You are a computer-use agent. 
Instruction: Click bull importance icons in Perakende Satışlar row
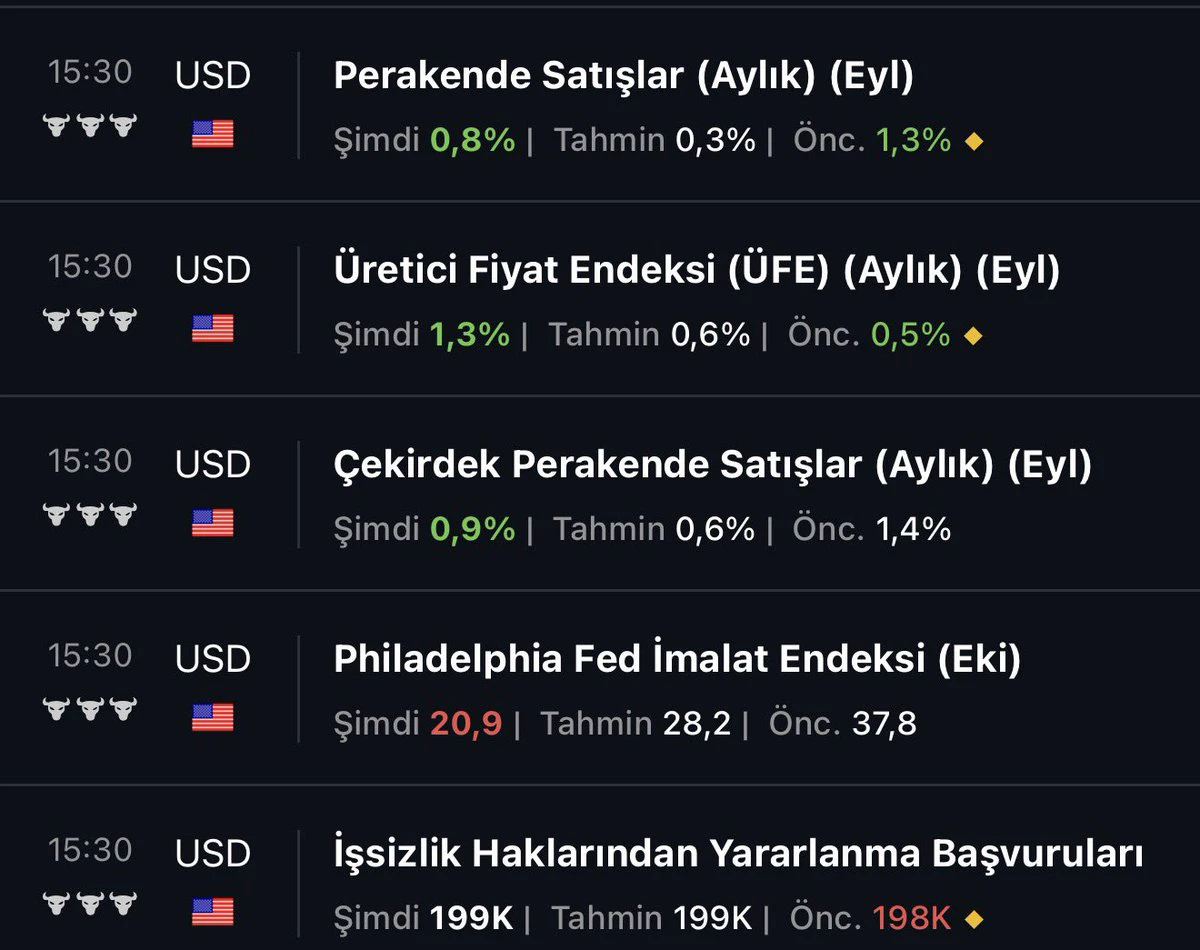click(90, 126)
